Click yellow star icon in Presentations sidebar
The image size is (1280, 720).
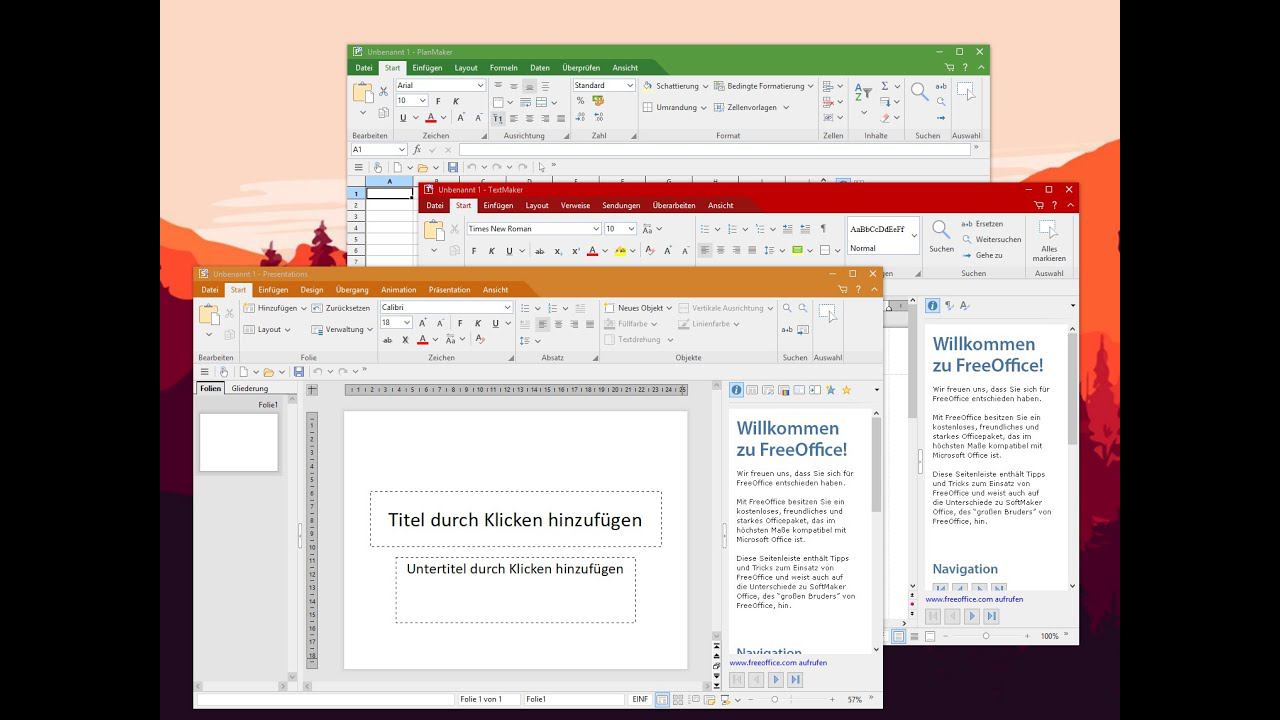pyautogui.click(x=846, y=390)
